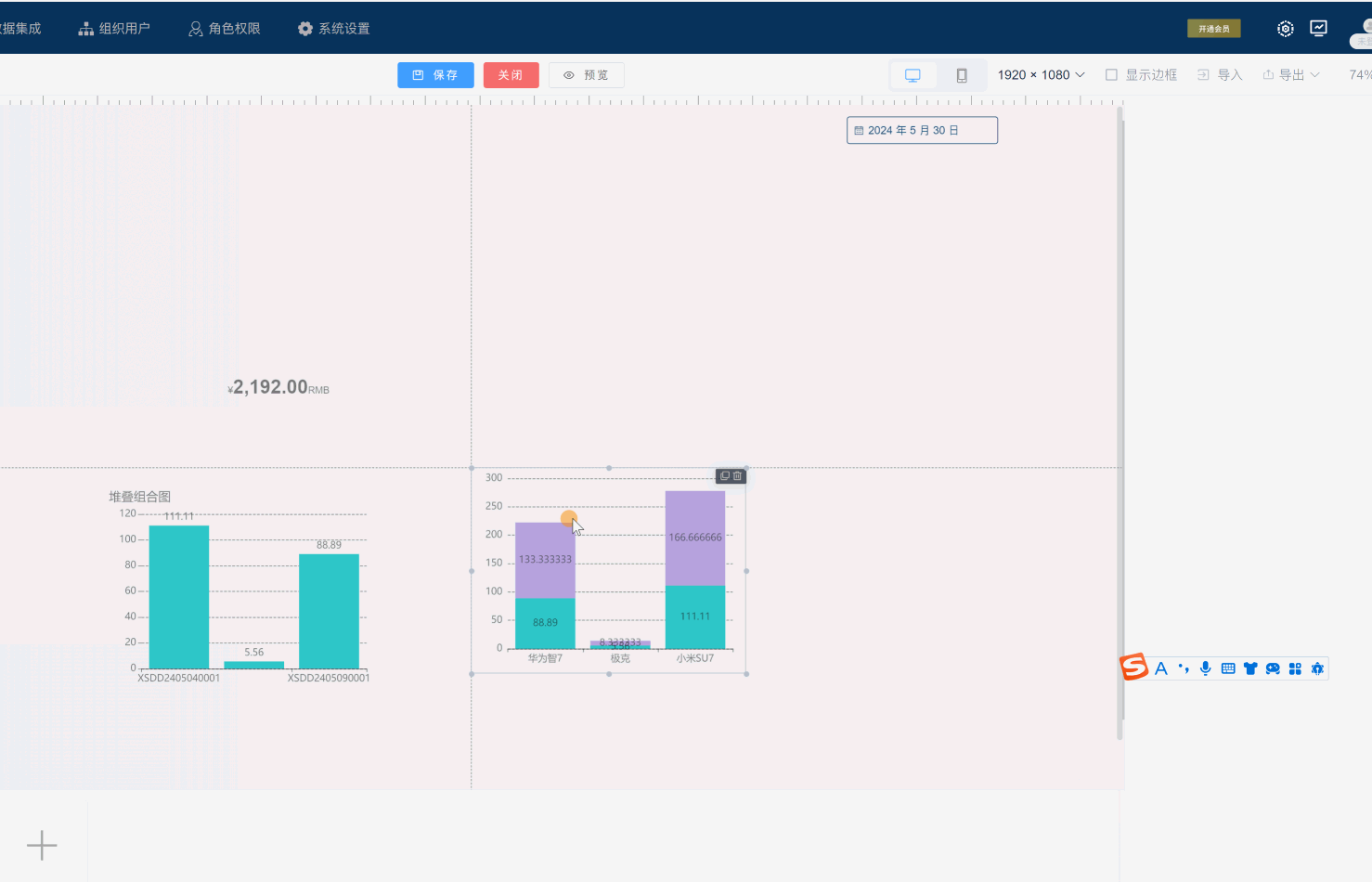Click the 华为智7 axis label
Screen dimensions: 1372x882
[x=545, y=658]
